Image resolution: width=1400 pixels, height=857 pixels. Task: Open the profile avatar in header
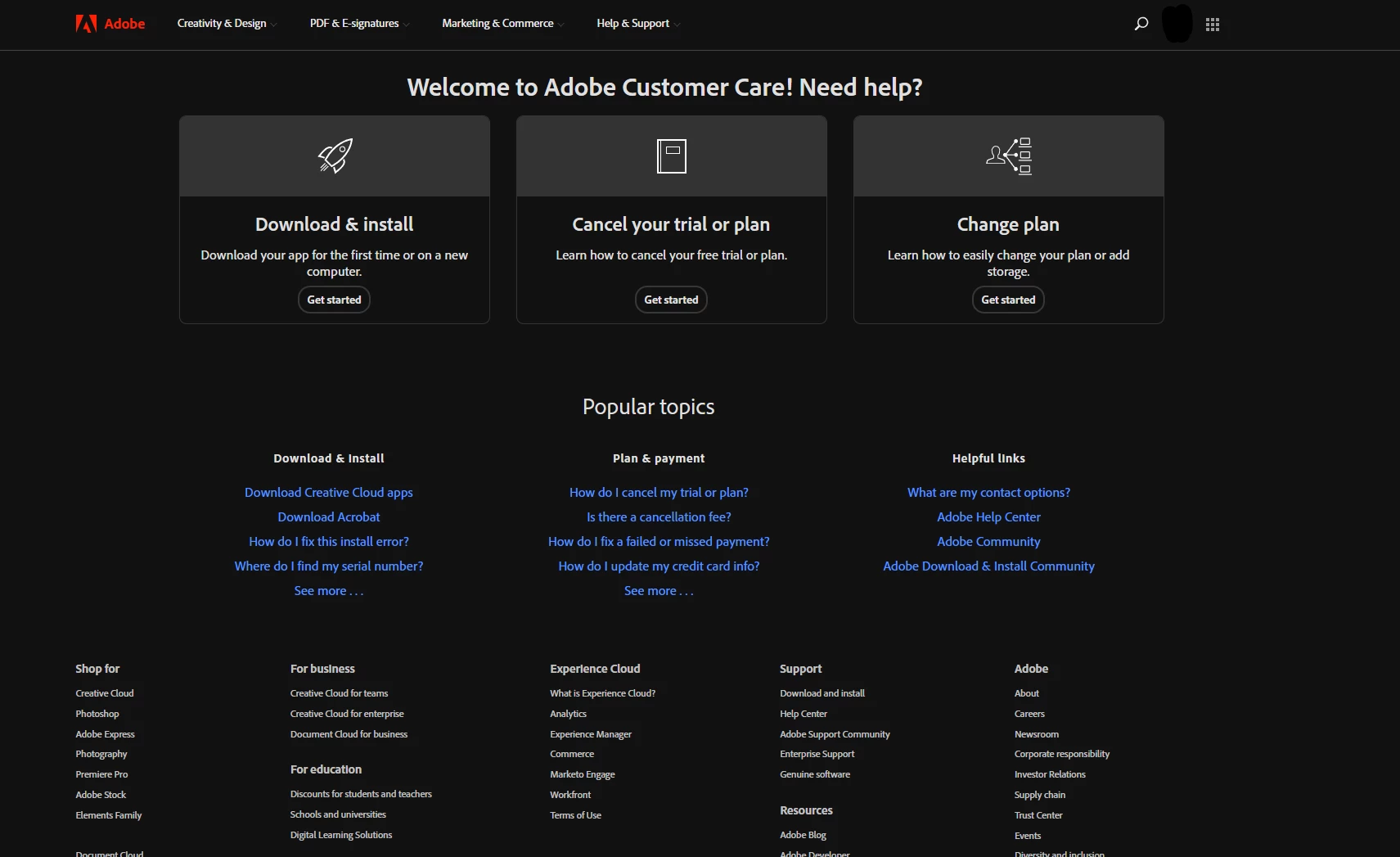coord(1177,24)
